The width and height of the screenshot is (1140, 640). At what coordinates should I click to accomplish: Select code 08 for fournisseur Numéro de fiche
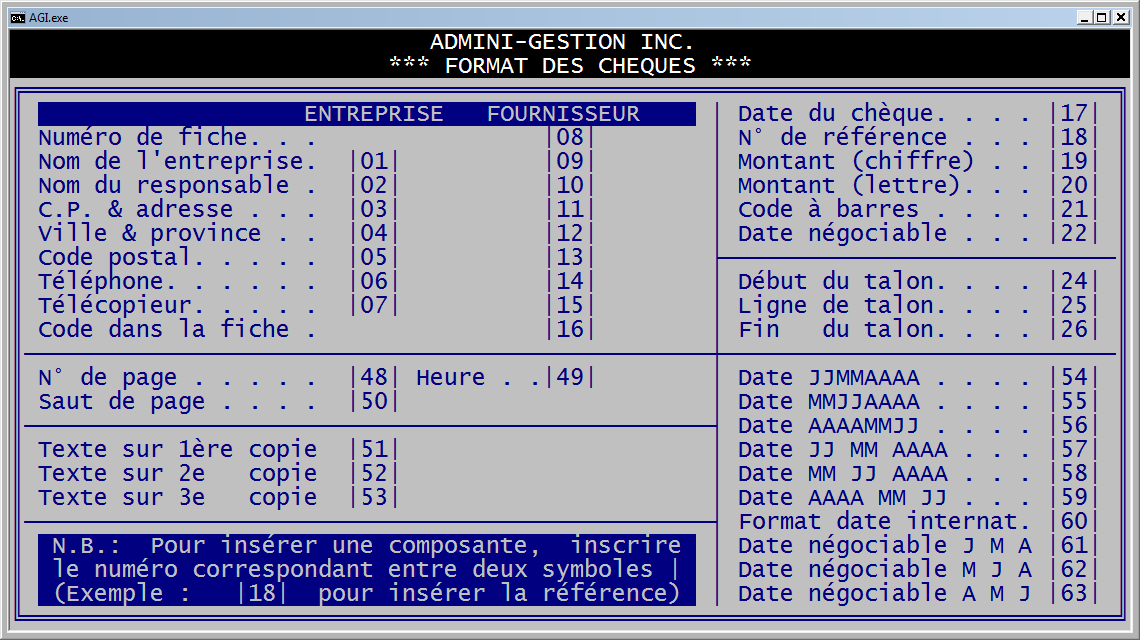[x=570, y=138]
